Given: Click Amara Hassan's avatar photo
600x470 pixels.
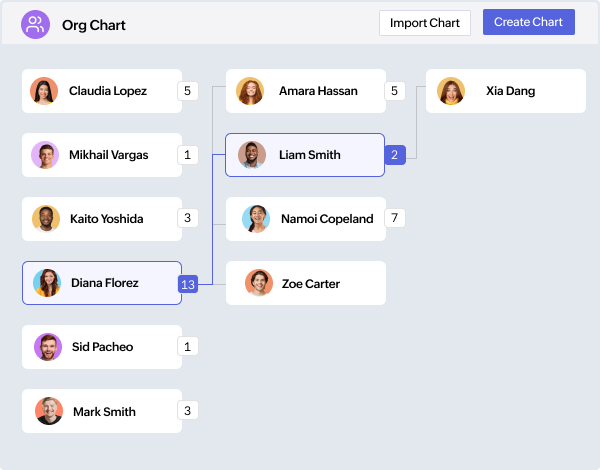Looking at the screenshot, I should pos(250,91).
